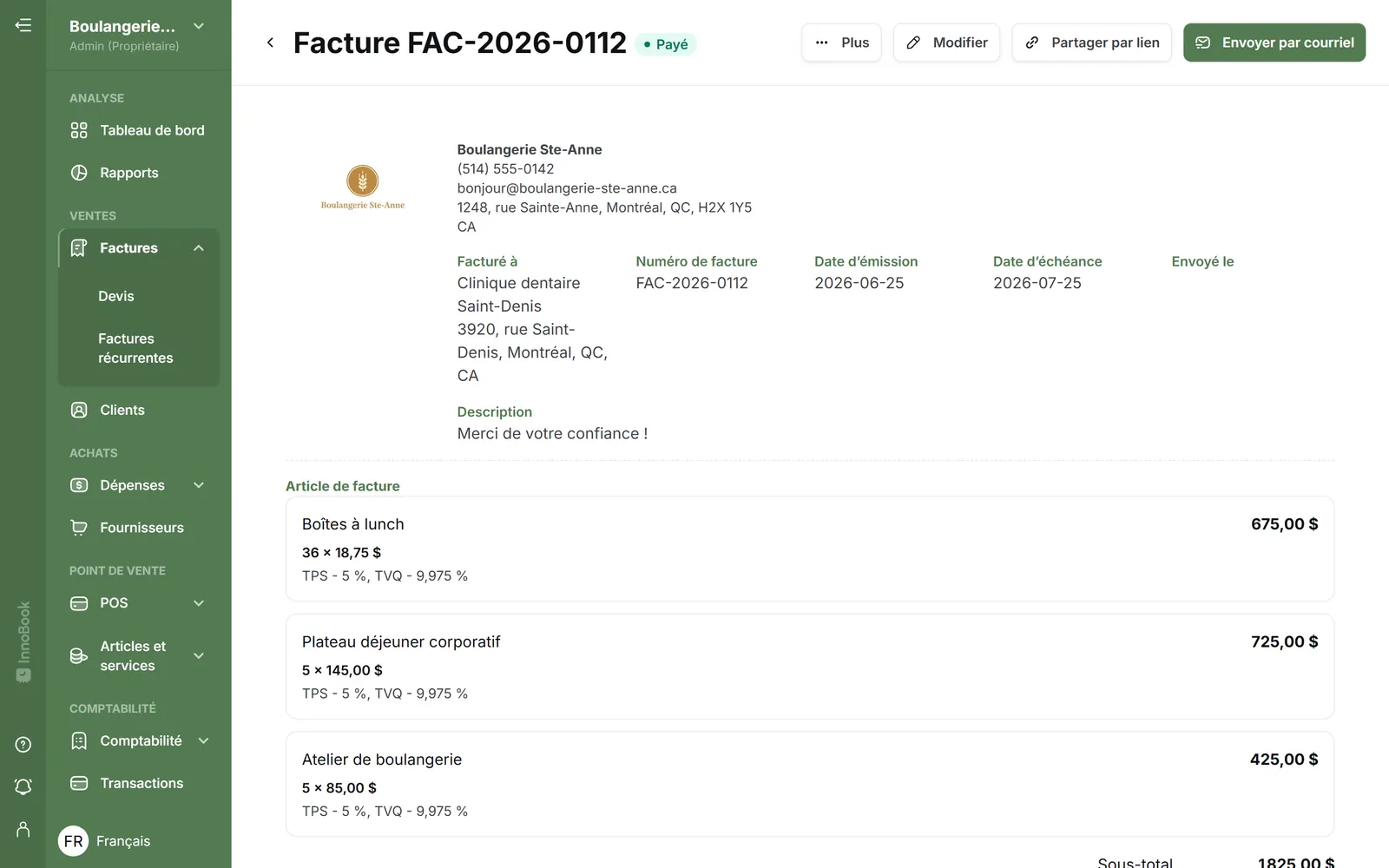Select the Boîtes à lunch line item
Image resolution: width=1389 pixels, height=868 pixels.
(810, 549)
